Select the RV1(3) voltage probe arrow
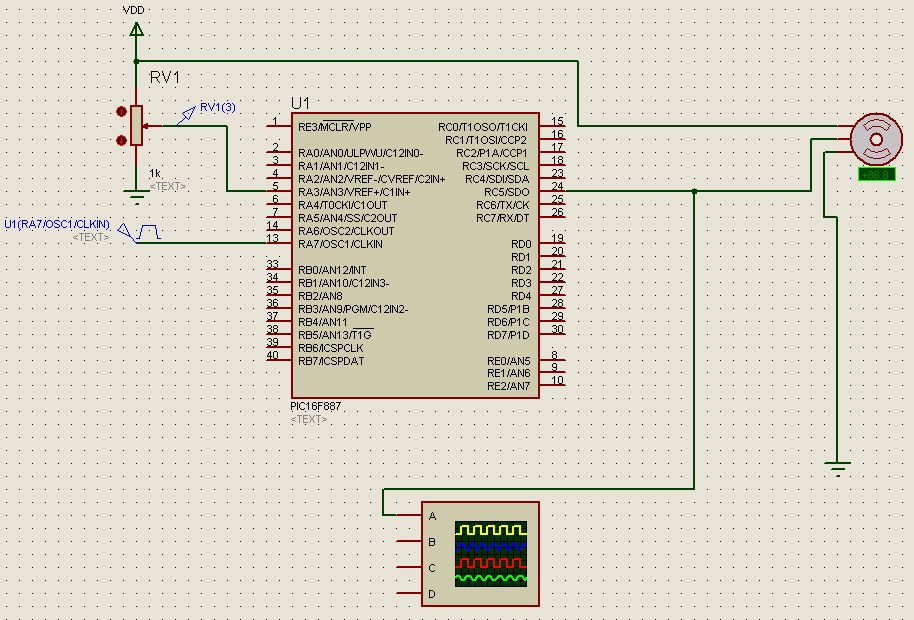Screen dimensions: 914x620 click(186, 119)
